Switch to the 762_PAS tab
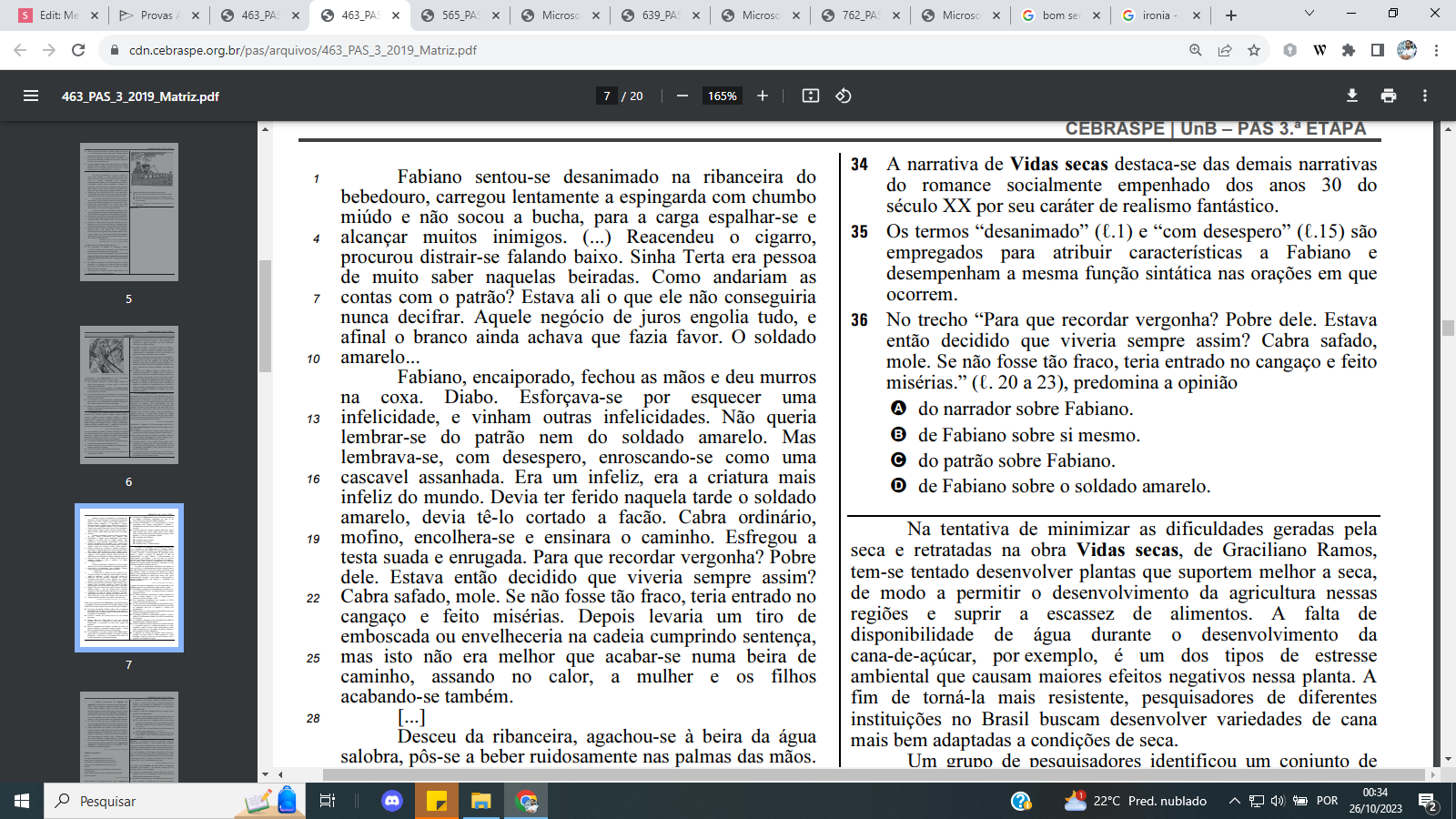The image size is (1456, 819). (x=860, y=15)
